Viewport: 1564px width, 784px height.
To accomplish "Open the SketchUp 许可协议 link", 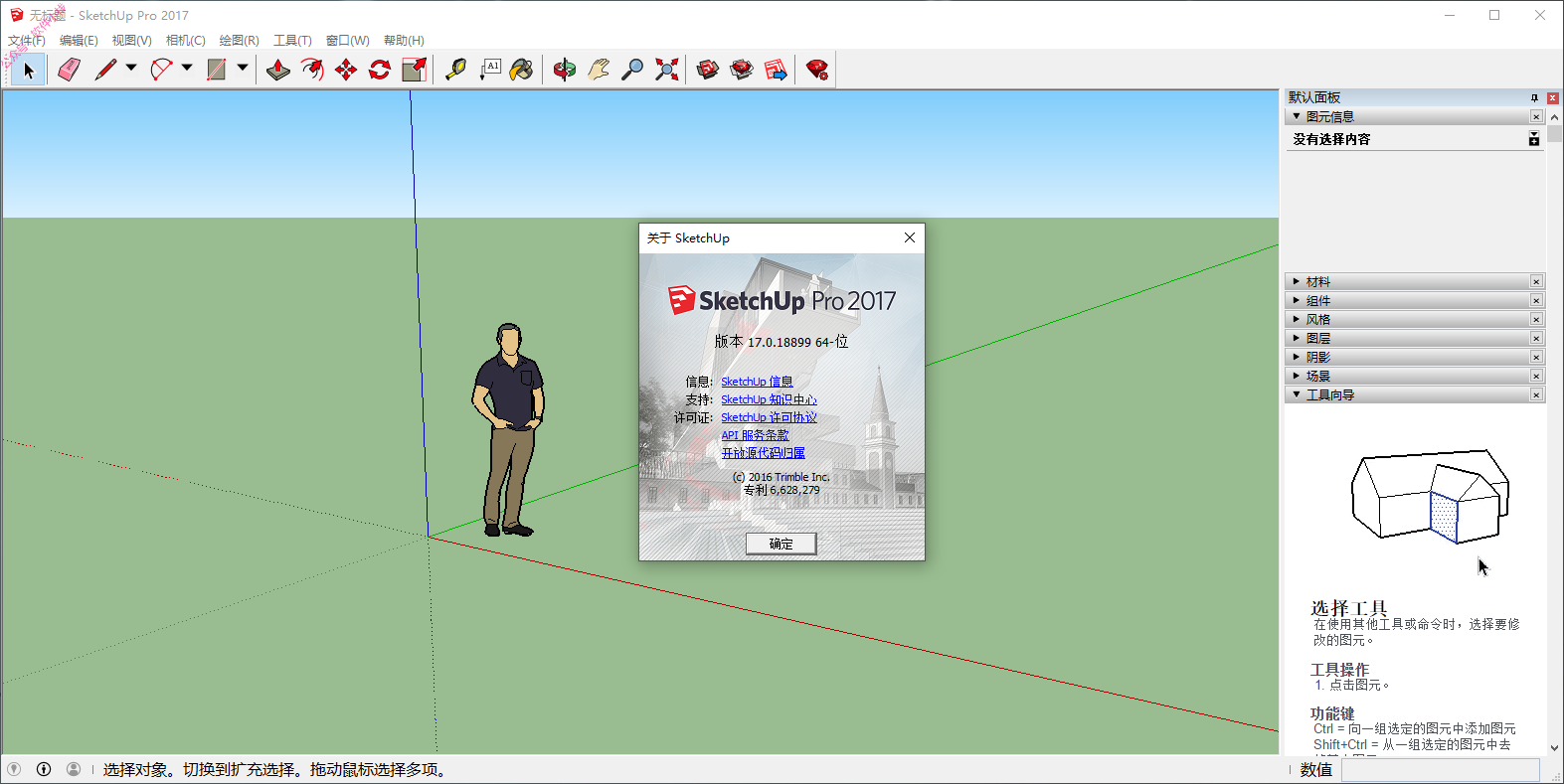I will click(x=769, y=417).
